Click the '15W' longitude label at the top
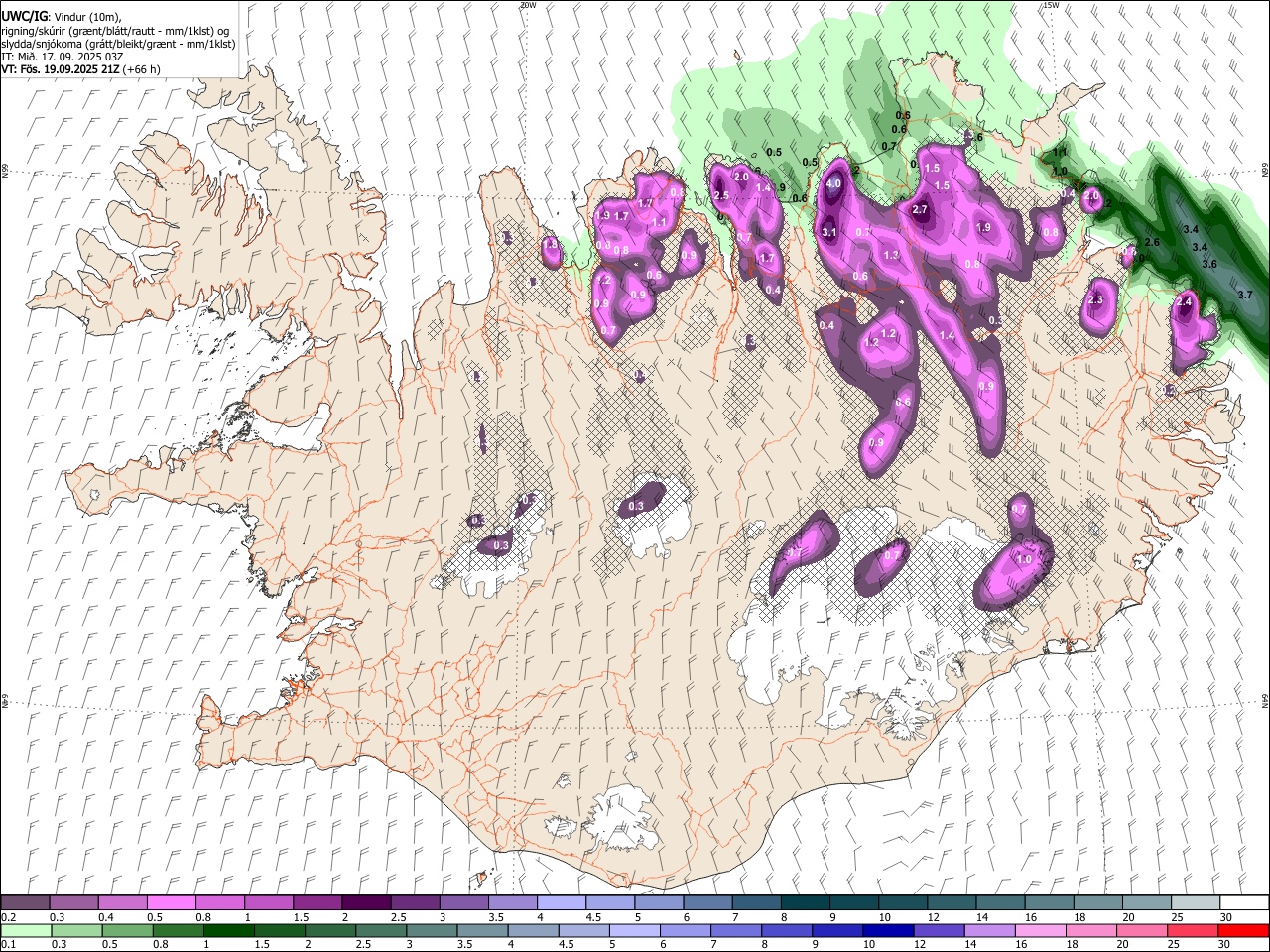 (1051, 5)
